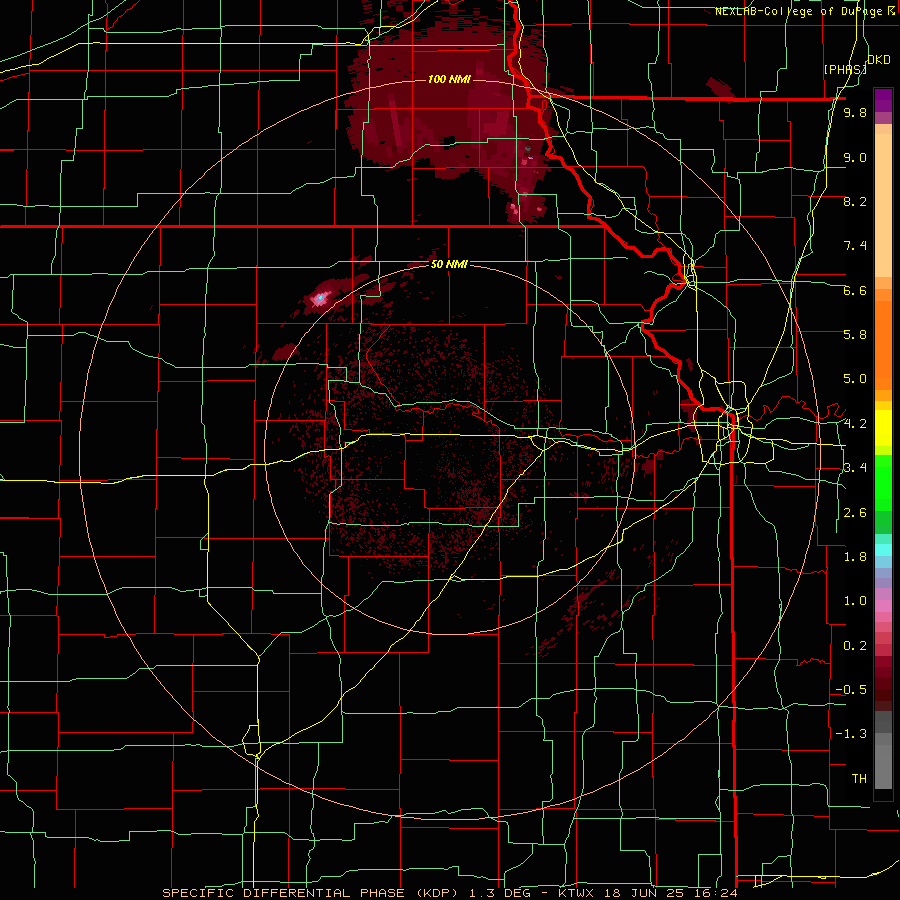Click the purple top segment of the color bar
The image size is (900, 900).
pyautogui.click(x=883, y=100)
